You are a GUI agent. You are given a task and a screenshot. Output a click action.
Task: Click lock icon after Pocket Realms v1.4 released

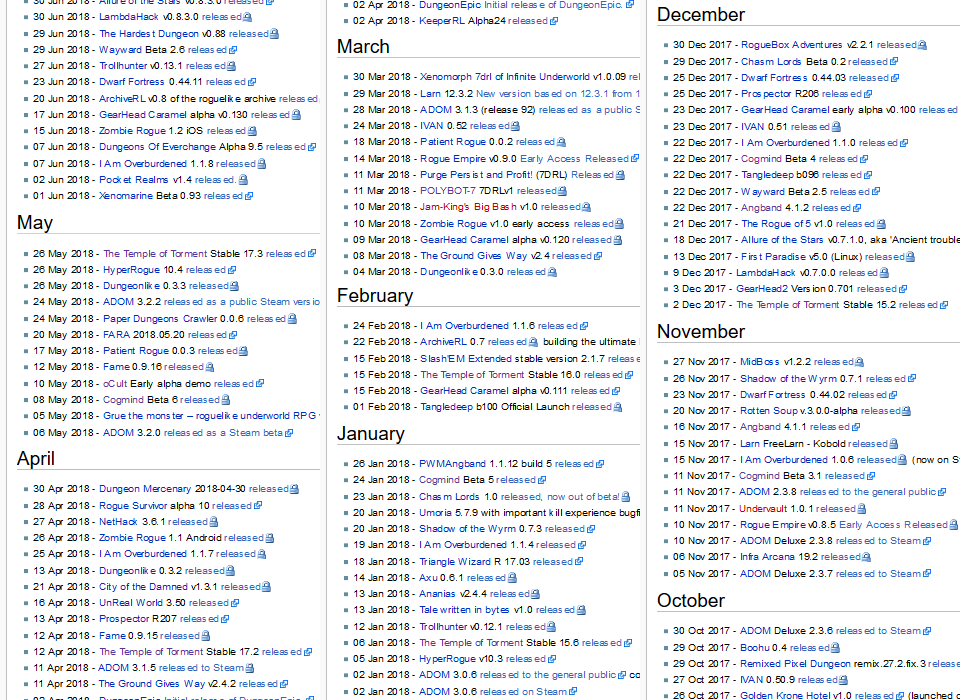click(243, 179)
